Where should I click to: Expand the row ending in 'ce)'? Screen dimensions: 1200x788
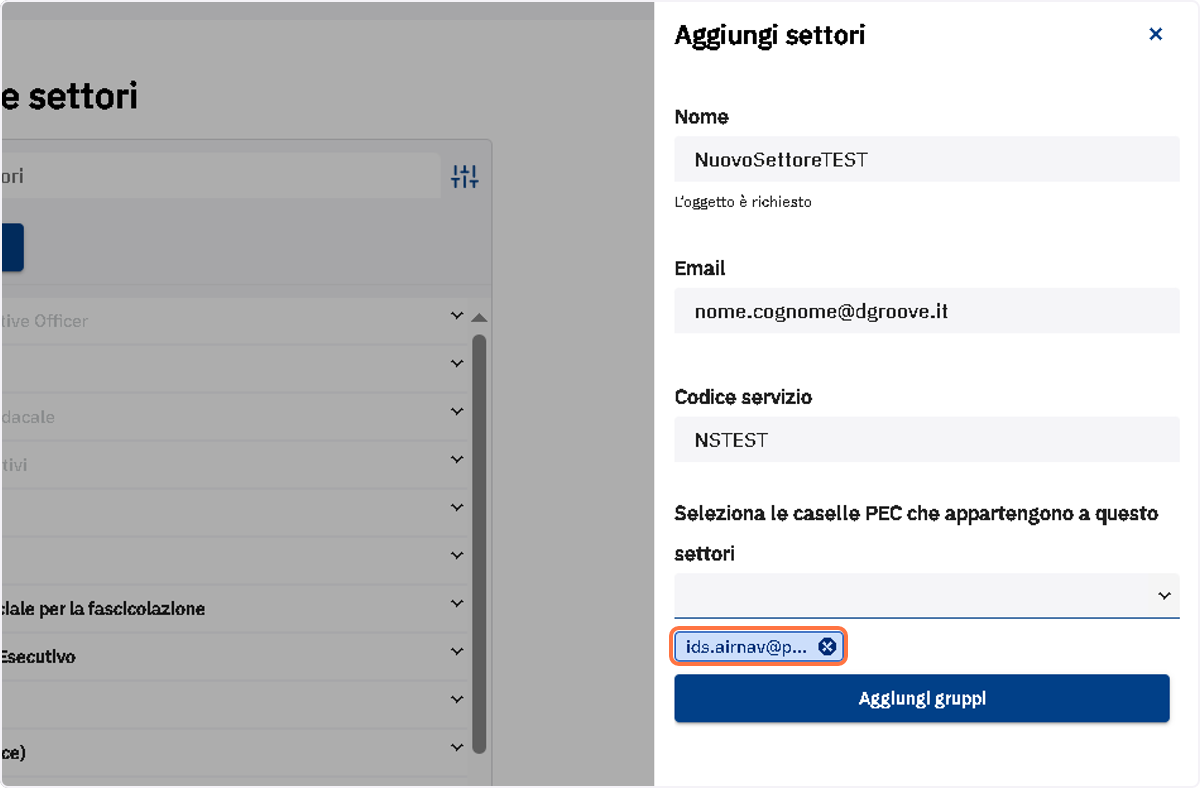[x=457, y=748]
